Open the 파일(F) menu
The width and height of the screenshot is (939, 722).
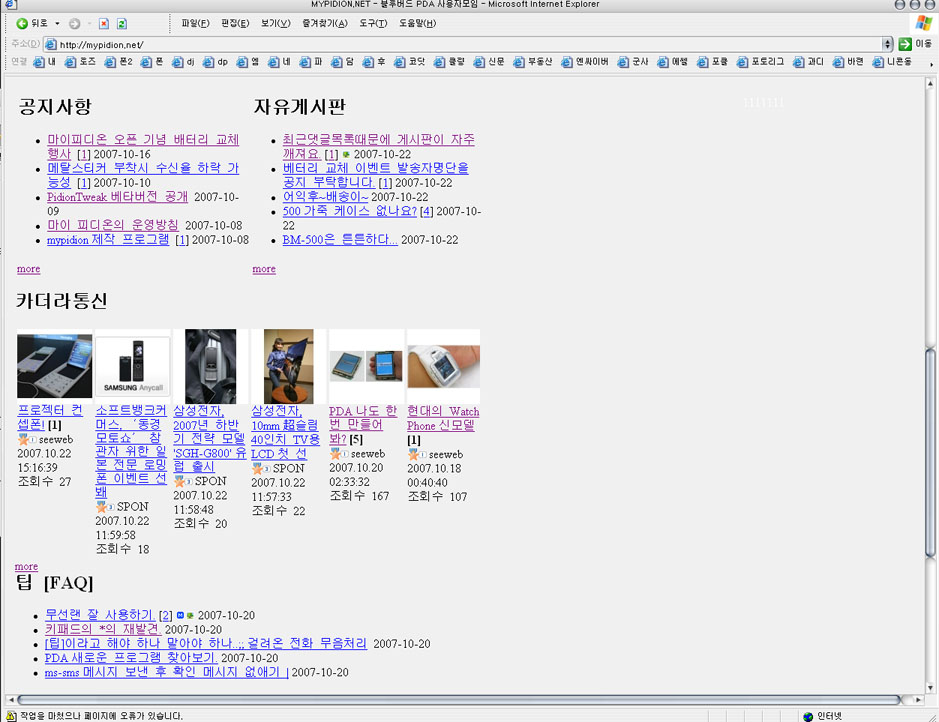pyautogui.click(x=195, y=23)
